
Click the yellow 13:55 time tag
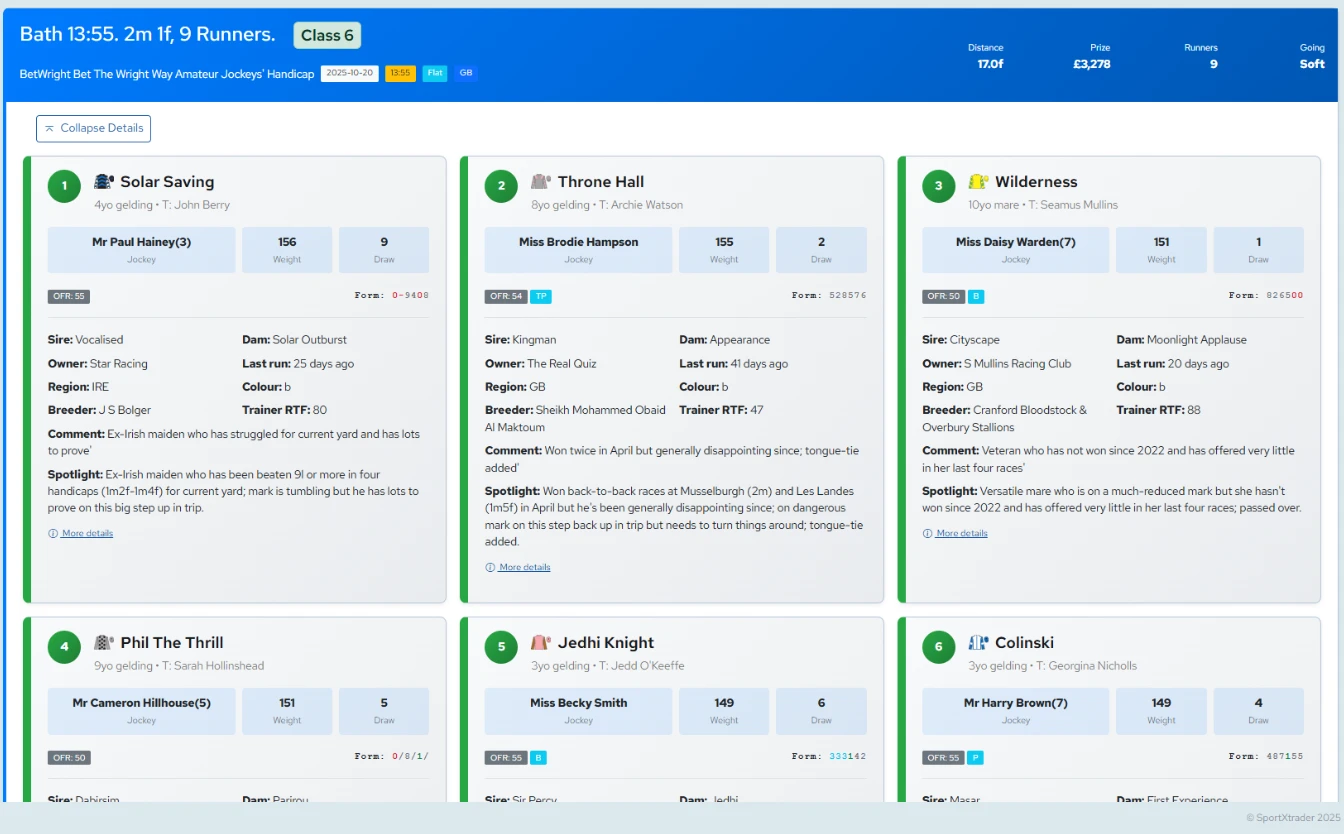(400, 74)
